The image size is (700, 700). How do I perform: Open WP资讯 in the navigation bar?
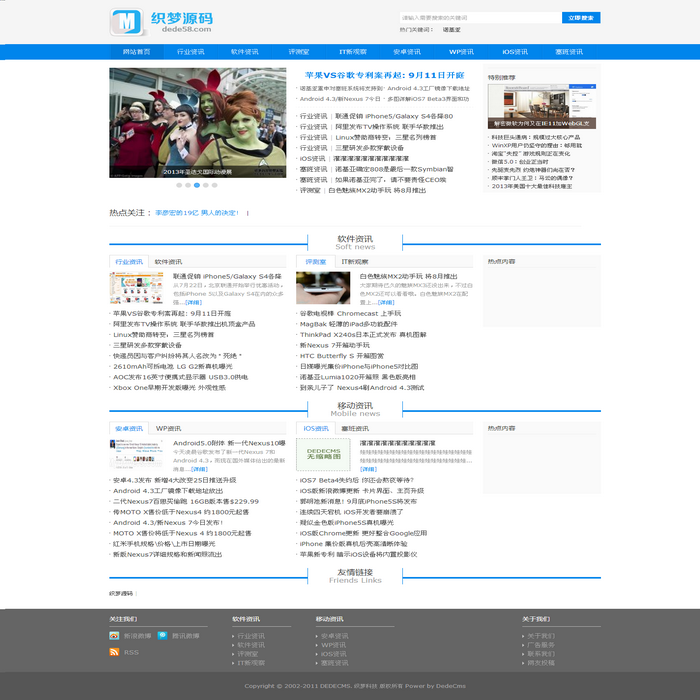(x=461, y=52)
